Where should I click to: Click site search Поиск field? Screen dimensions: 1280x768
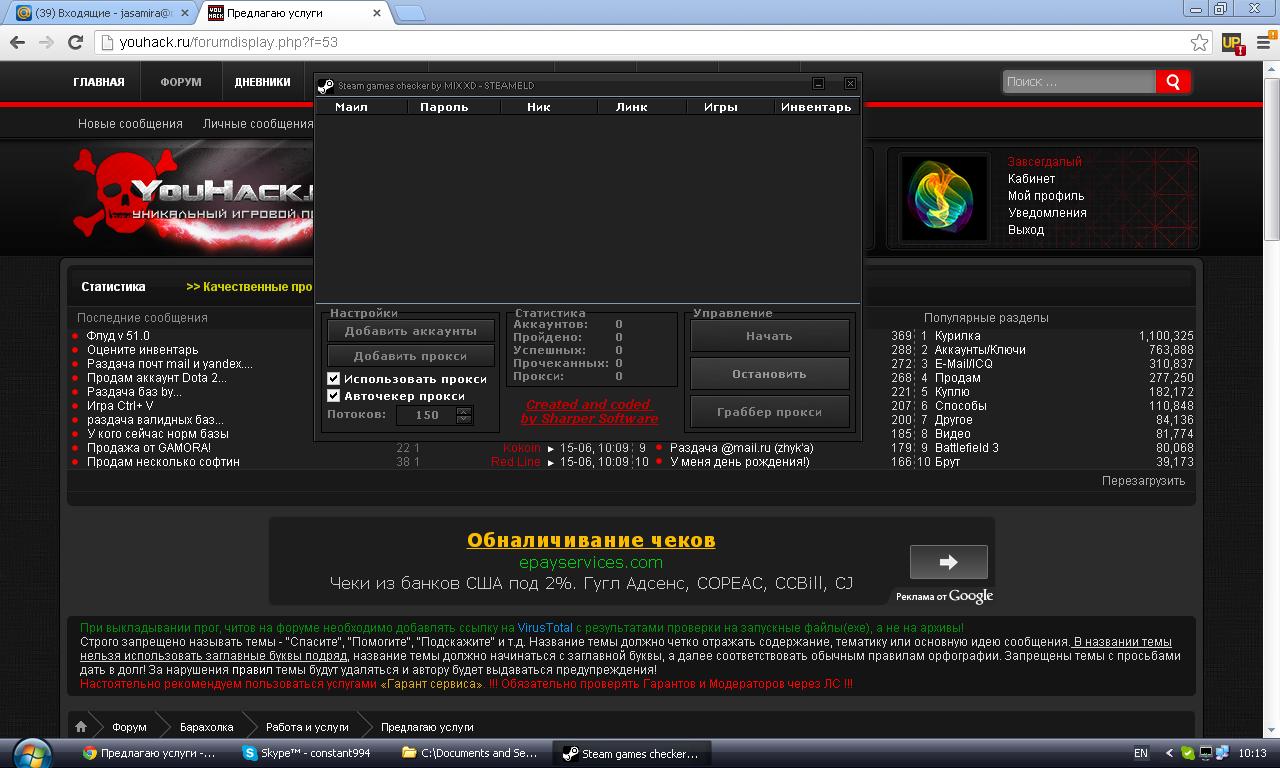point(1079,82)
